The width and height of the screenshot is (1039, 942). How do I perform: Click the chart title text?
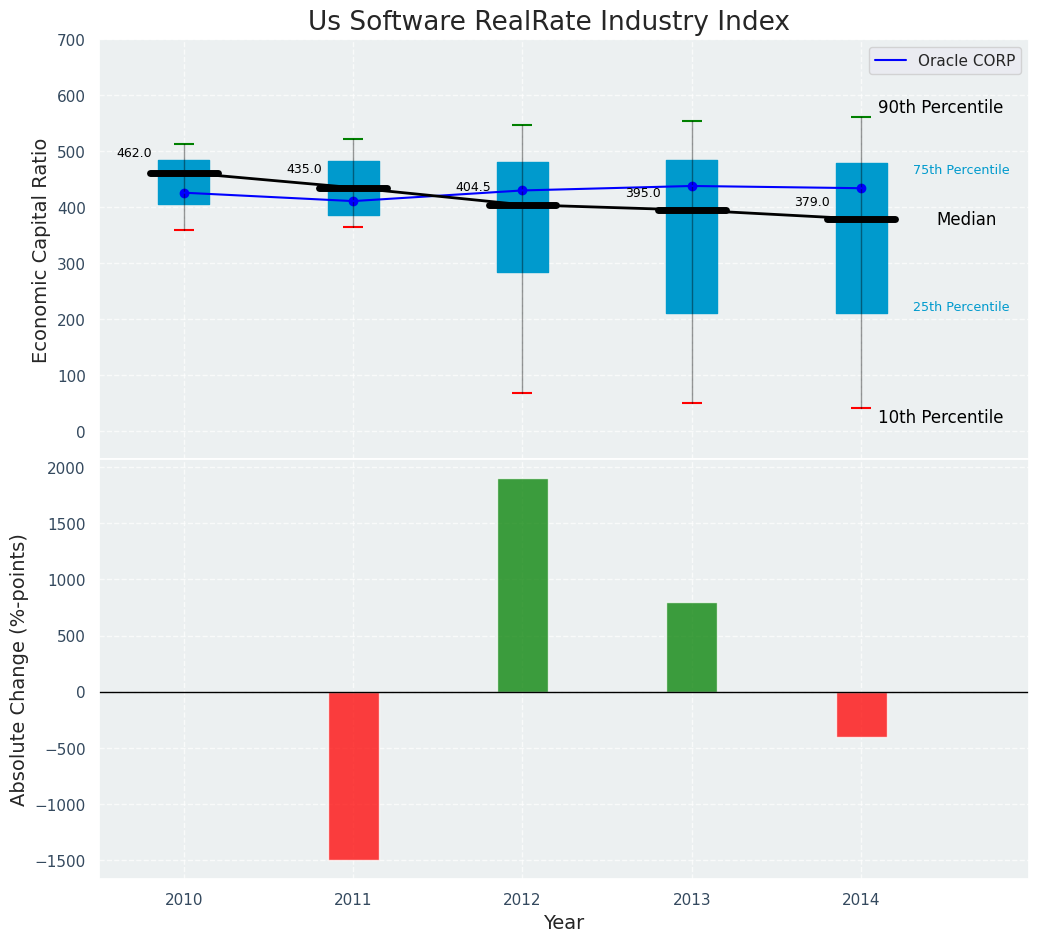click(x=548, y=22)
